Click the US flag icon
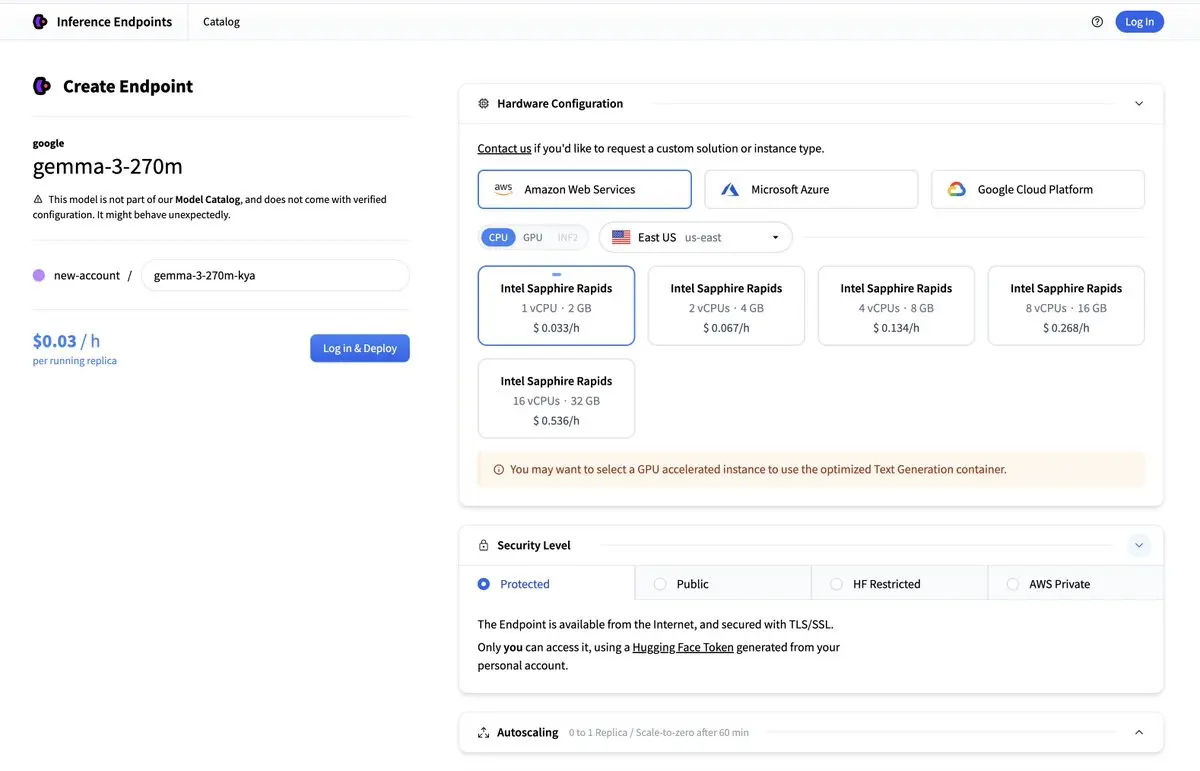The width and height of the screenshot is (1200, 771). [x=621, y=237]
